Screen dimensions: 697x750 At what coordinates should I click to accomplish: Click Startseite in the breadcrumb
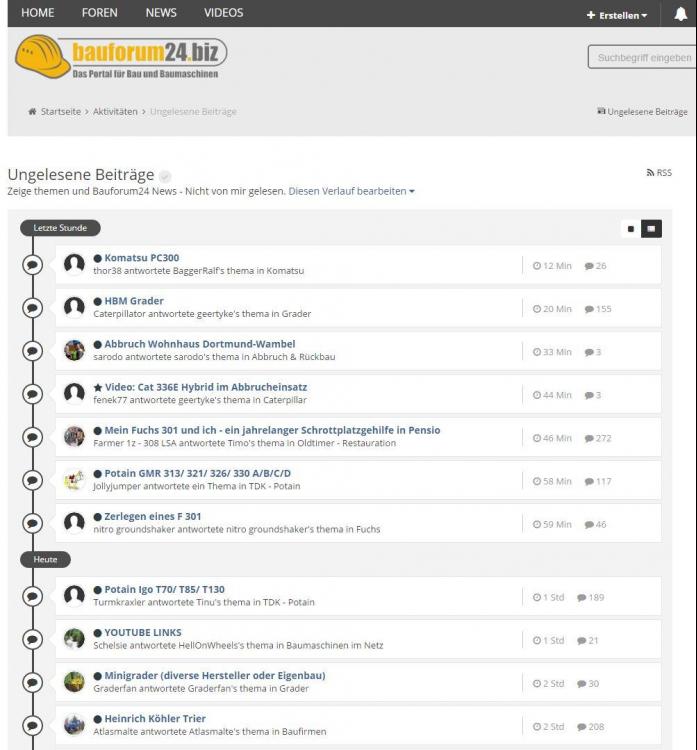(x=61, y=111)
